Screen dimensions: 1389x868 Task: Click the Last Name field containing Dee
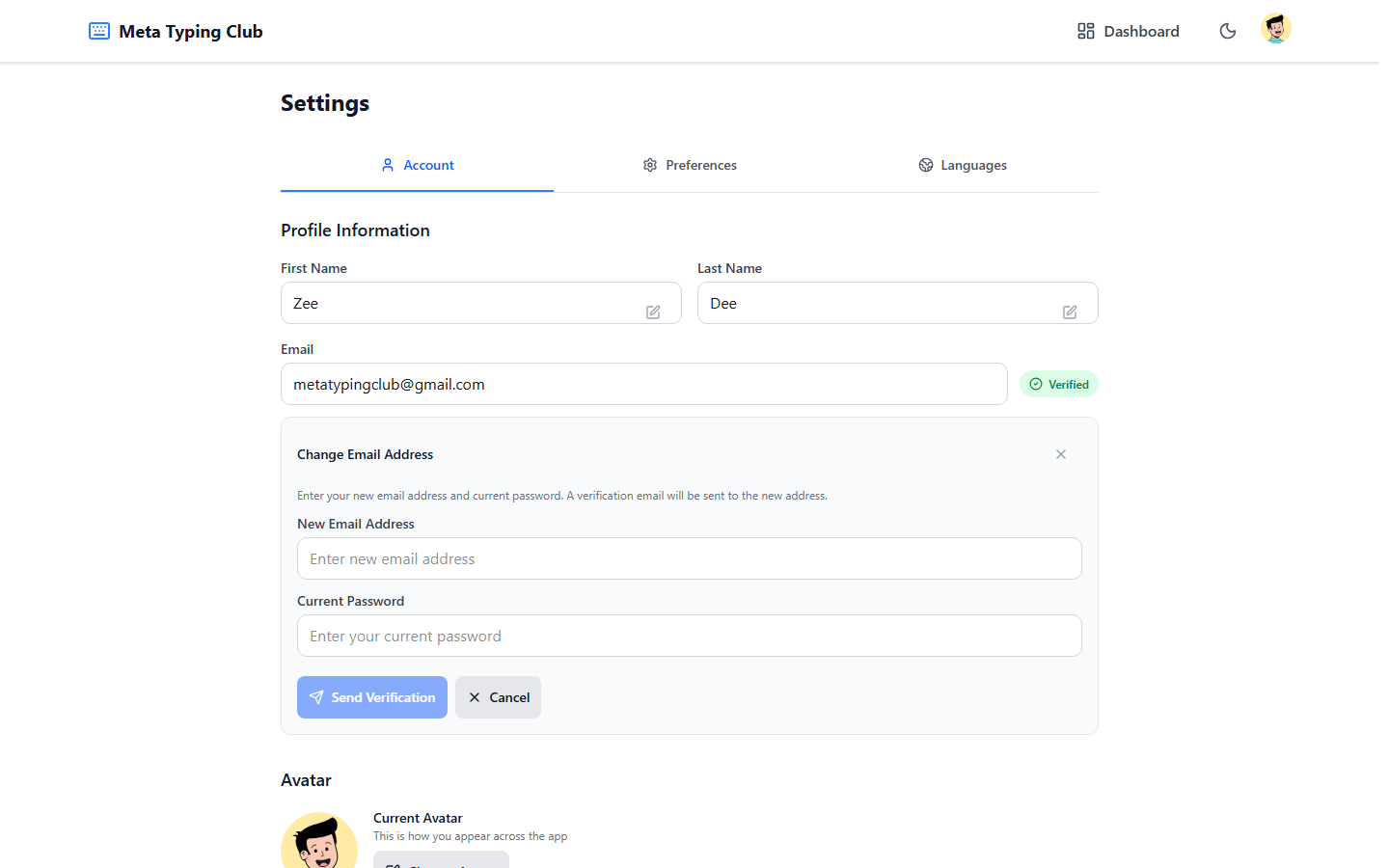point(898,303)
